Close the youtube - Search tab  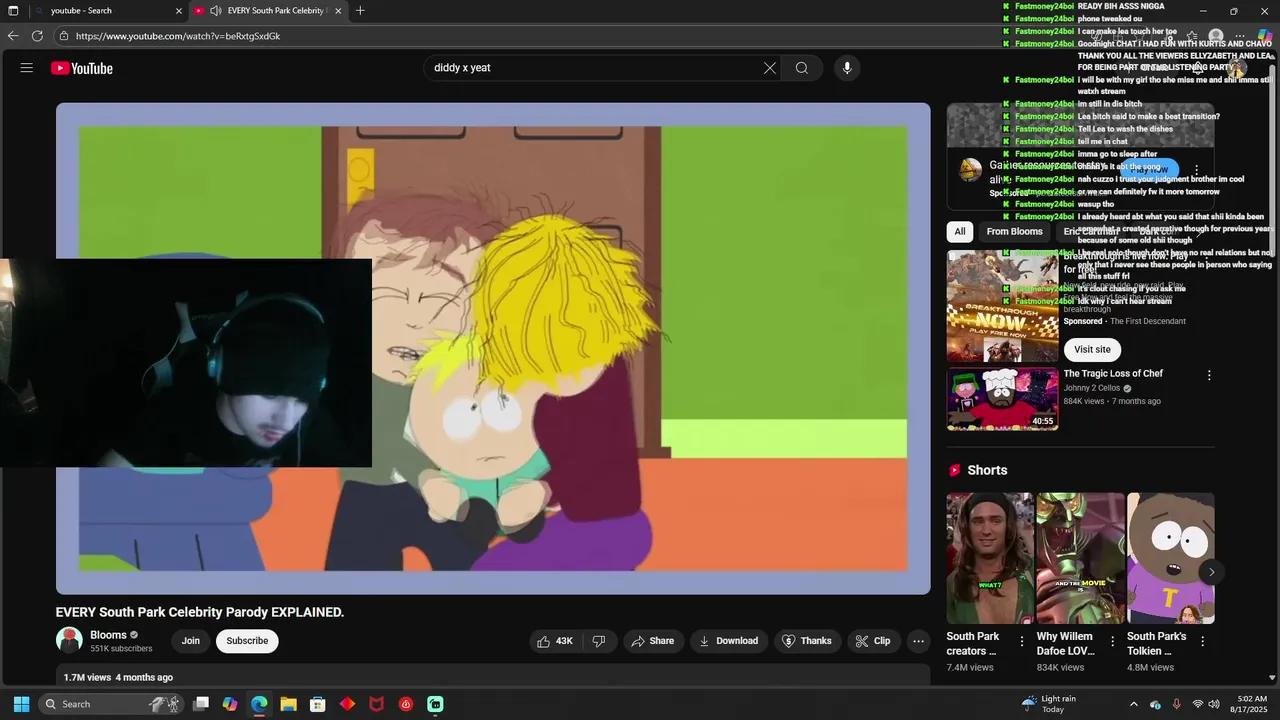(179, 11)
